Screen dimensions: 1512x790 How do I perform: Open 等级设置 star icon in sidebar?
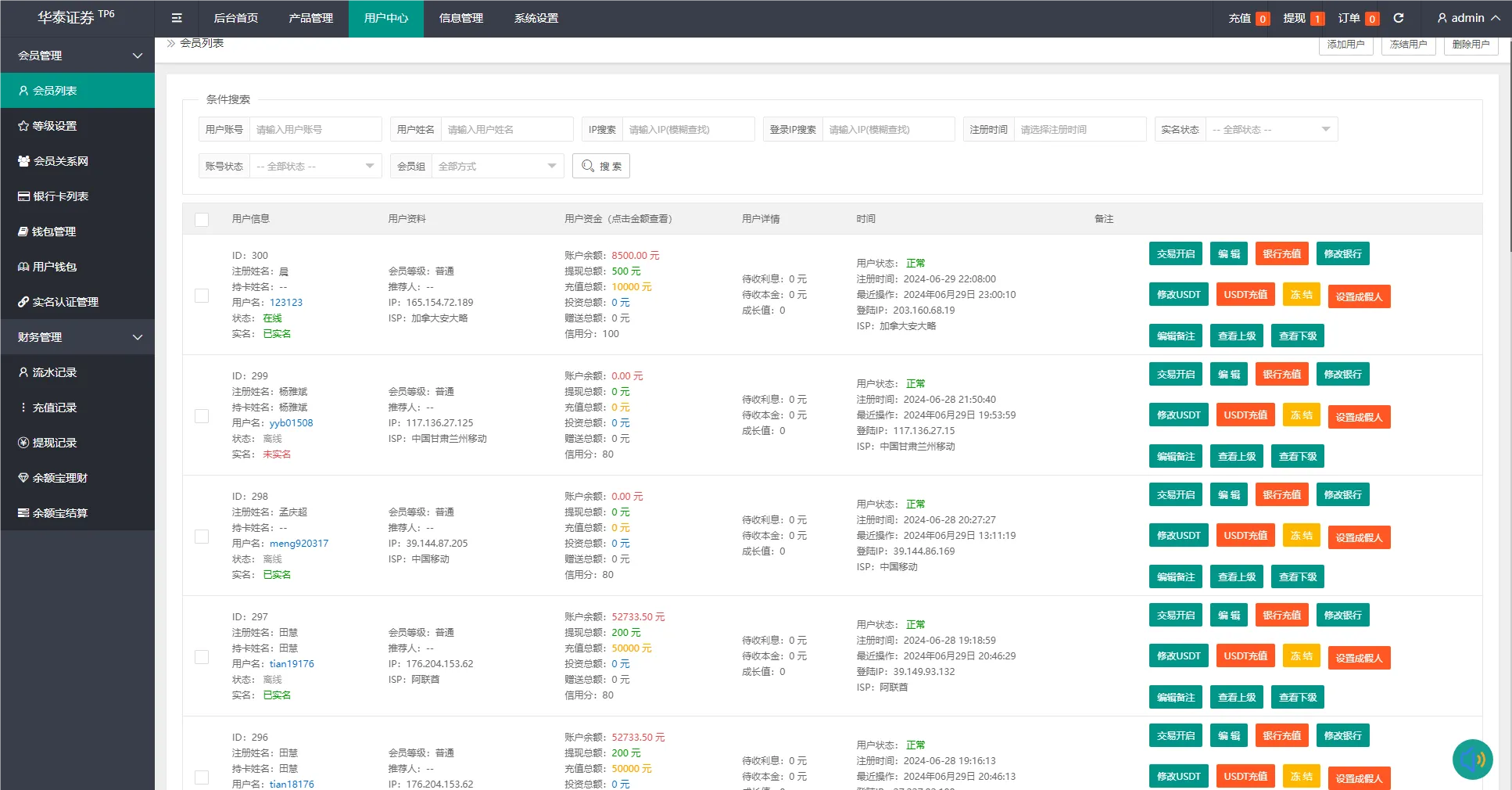click(23, 126)
